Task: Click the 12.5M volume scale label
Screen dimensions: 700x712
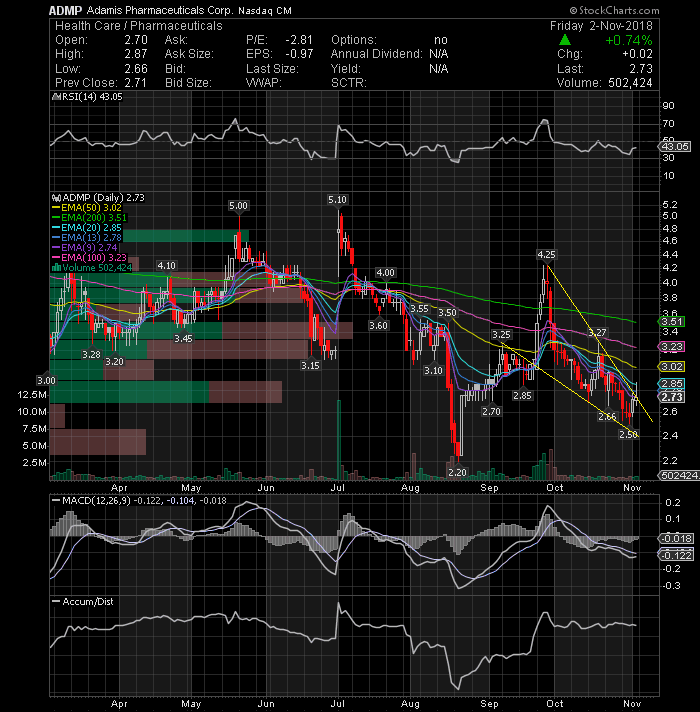Action: coord(32,395)
